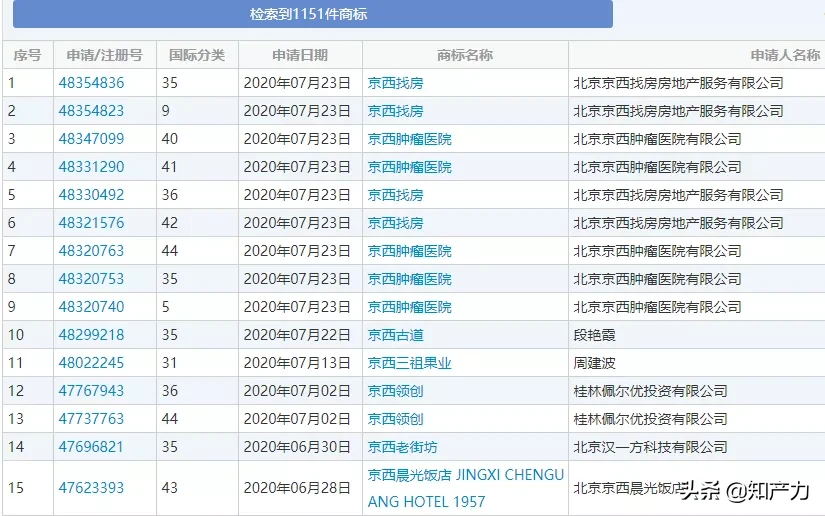Open application number 47696821
The image size is (825, 516).
pyautogui.click(x=91, y=447)
